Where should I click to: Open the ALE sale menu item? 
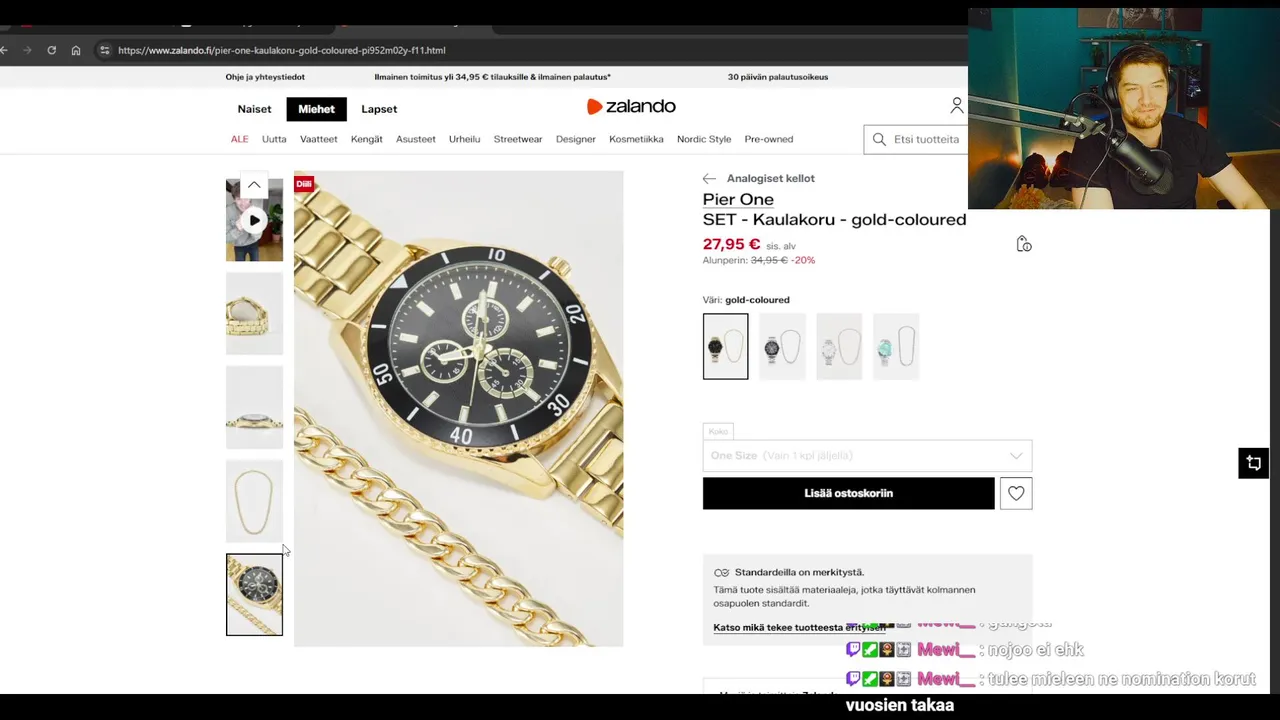pos(240,139)
